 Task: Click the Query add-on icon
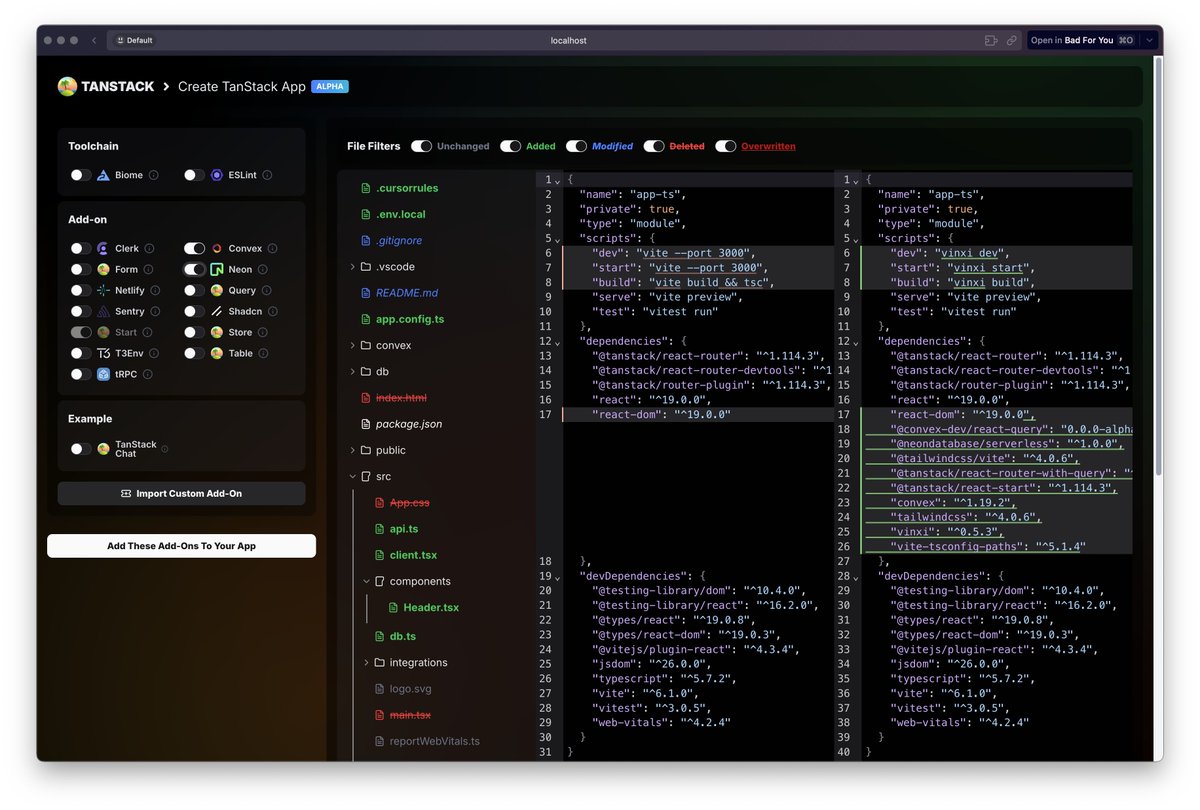(217, 290)
